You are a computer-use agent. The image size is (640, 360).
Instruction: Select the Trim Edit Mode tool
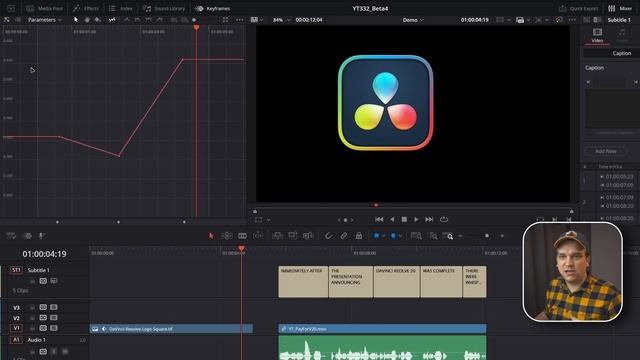click(x=227, y=236)
